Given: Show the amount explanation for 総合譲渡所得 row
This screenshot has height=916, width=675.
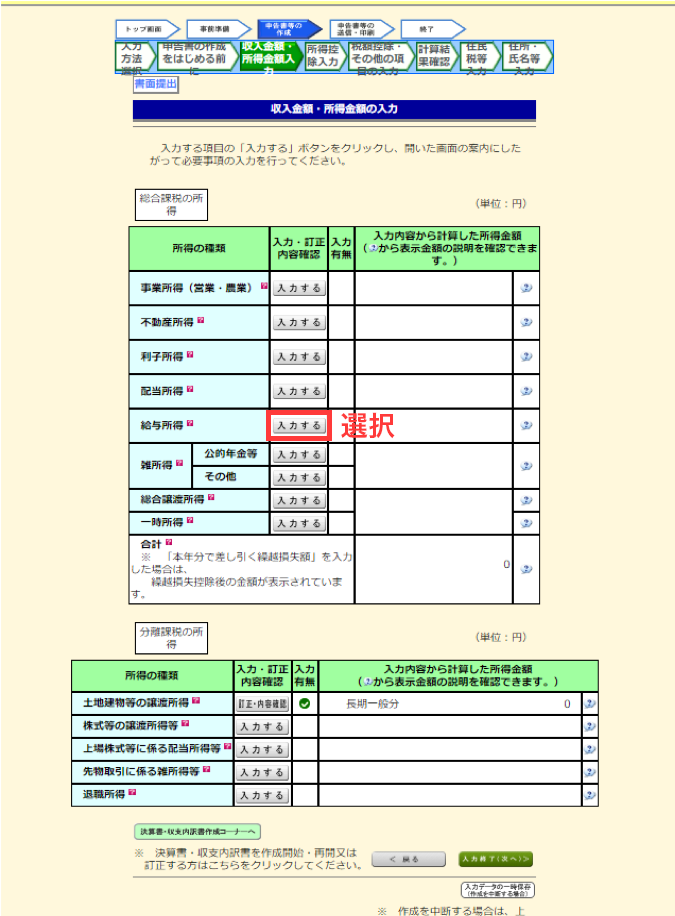Looking at the screenshot, I should pos(526,501).
